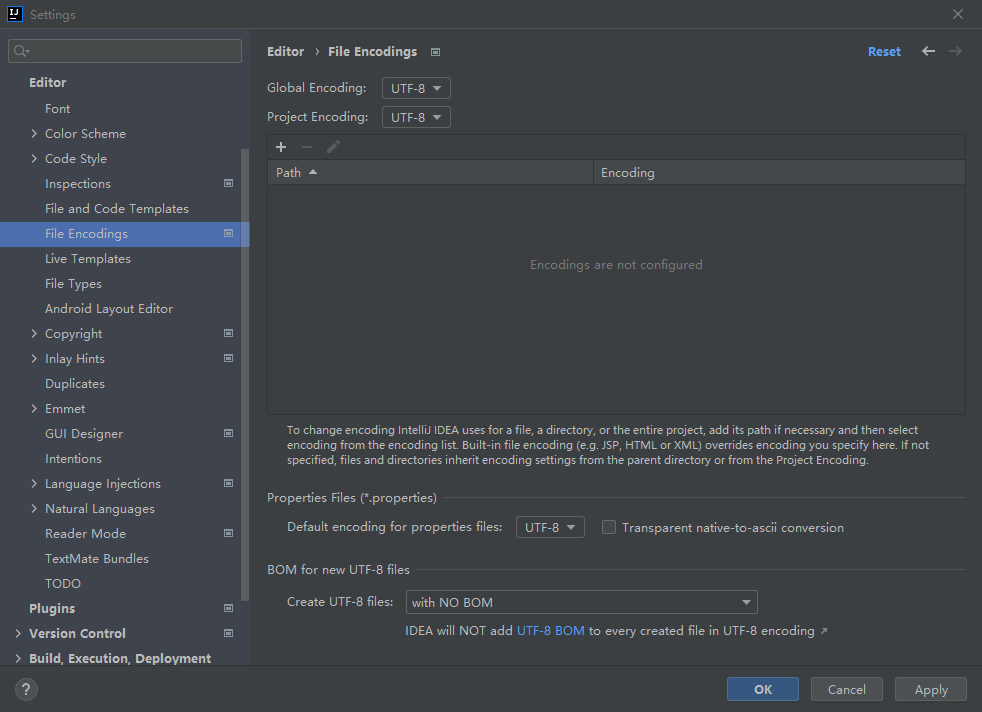The height and width of the screenshot is (712, 982).
Task: Click the project icon on the Version Control row
Action: (229, 633)
